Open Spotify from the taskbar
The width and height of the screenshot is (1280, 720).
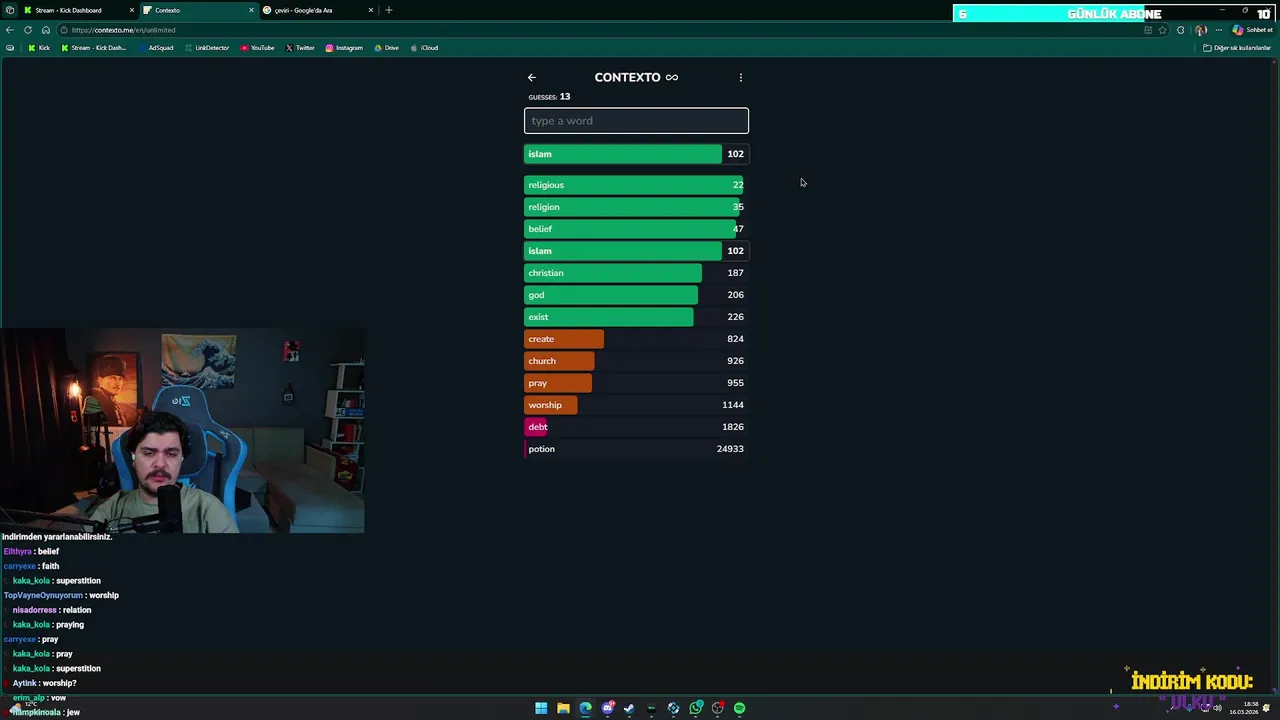click(740, 708)
